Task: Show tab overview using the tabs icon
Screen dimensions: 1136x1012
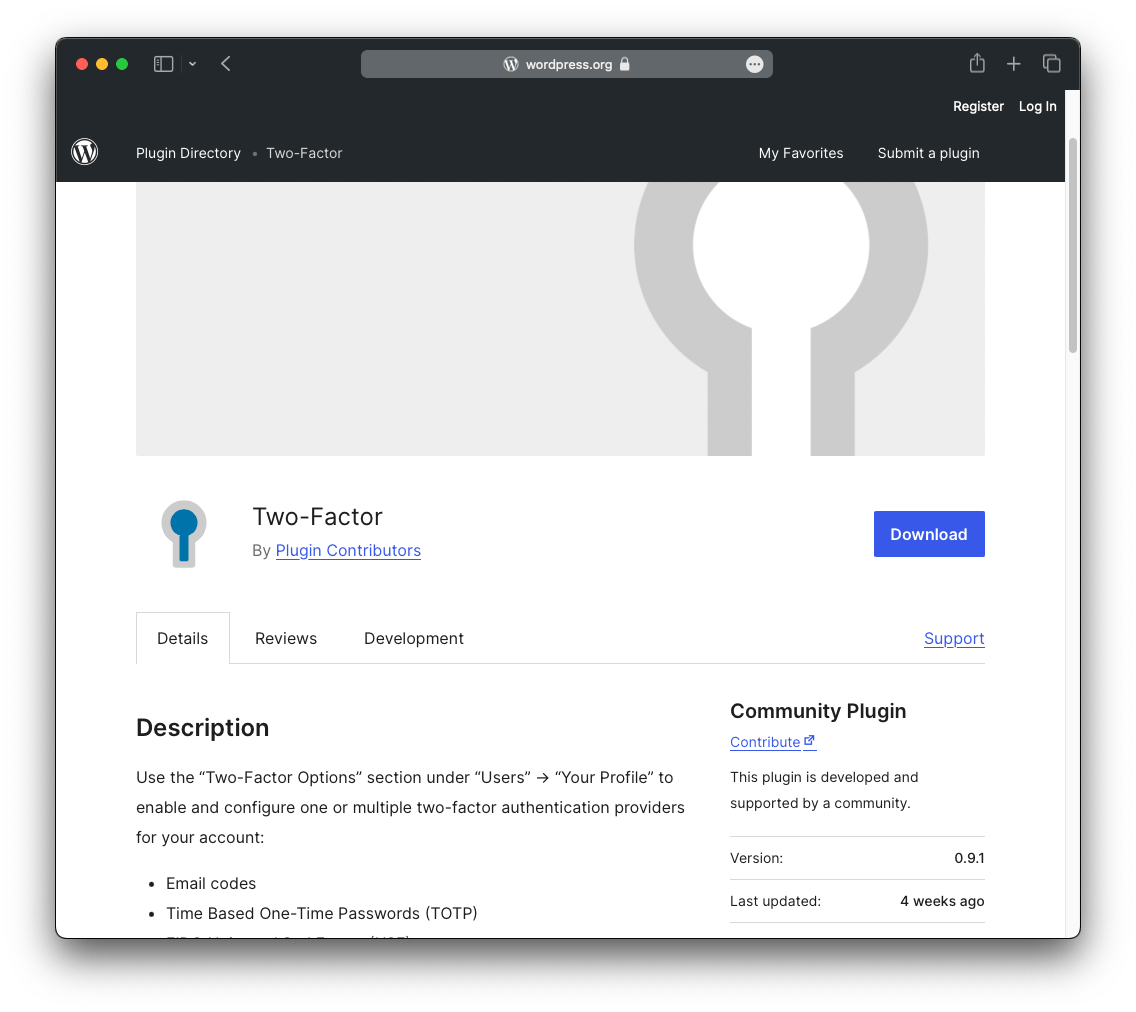Action: click(1051, 63)
